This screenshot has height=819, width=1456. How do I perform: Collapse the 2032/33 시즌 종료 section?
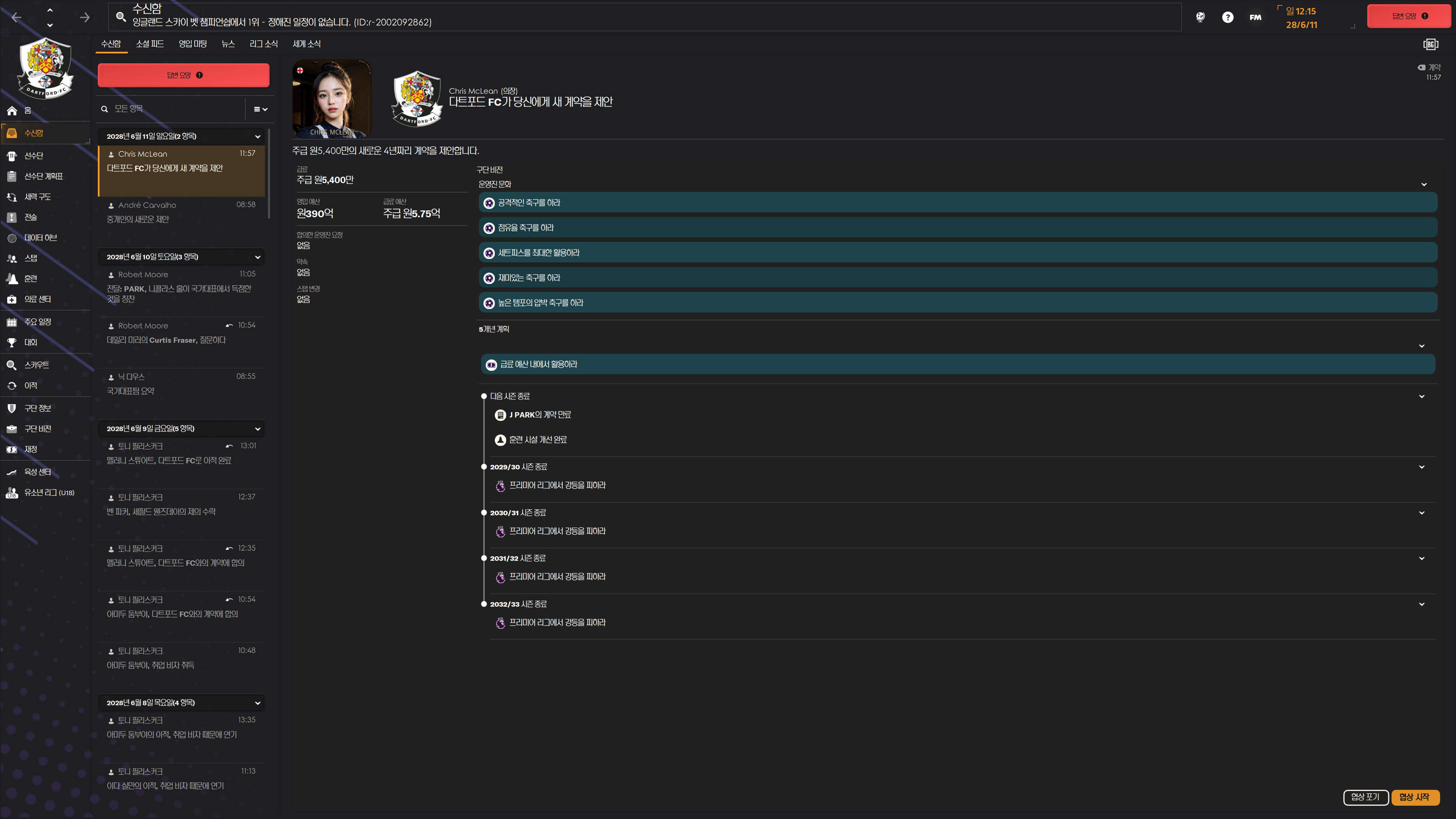pyautogui.click(x=1421, y=604)
